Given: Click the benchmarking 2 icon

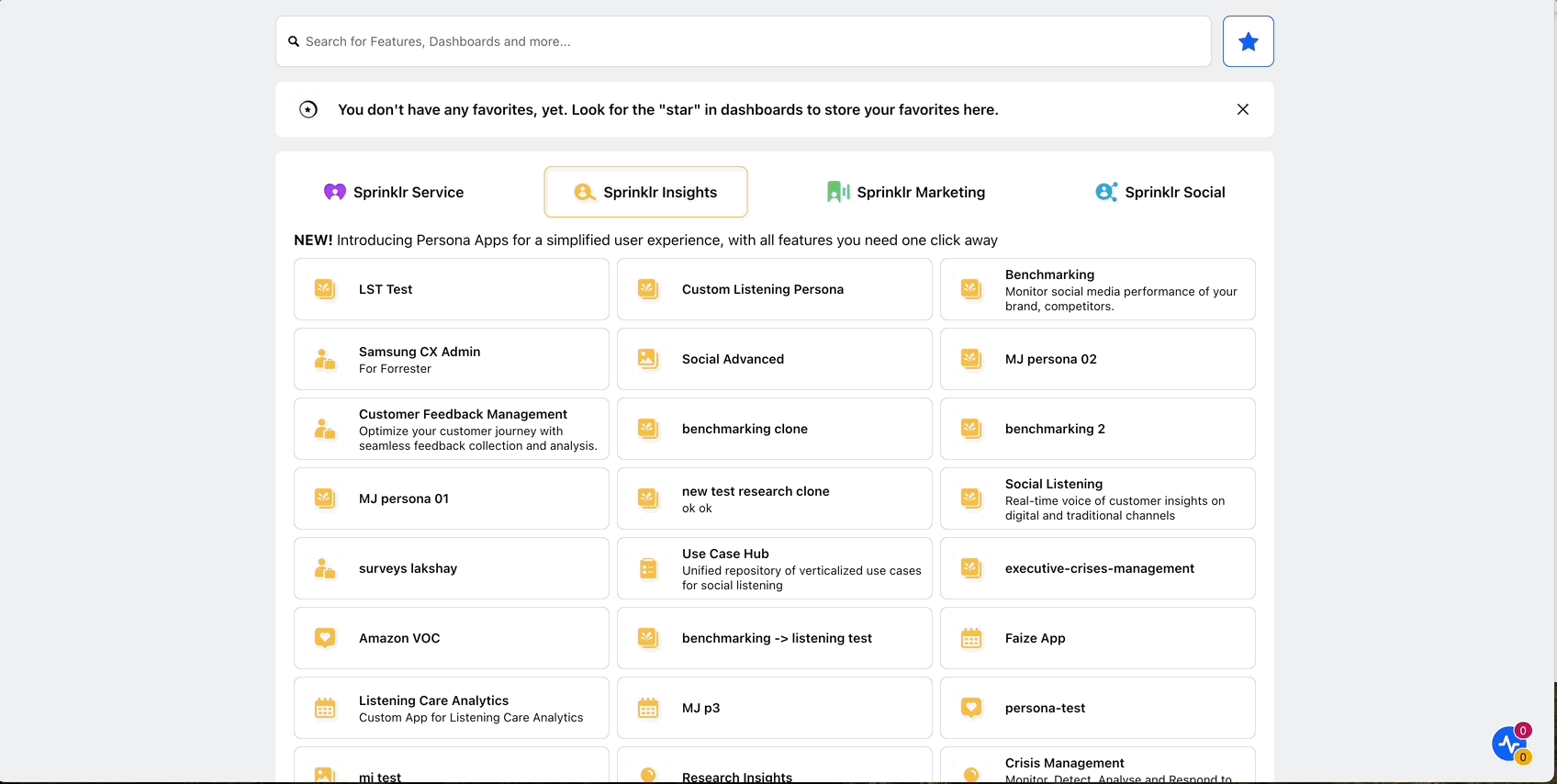Looking at the screenshot, I should (x=971, y=429).
